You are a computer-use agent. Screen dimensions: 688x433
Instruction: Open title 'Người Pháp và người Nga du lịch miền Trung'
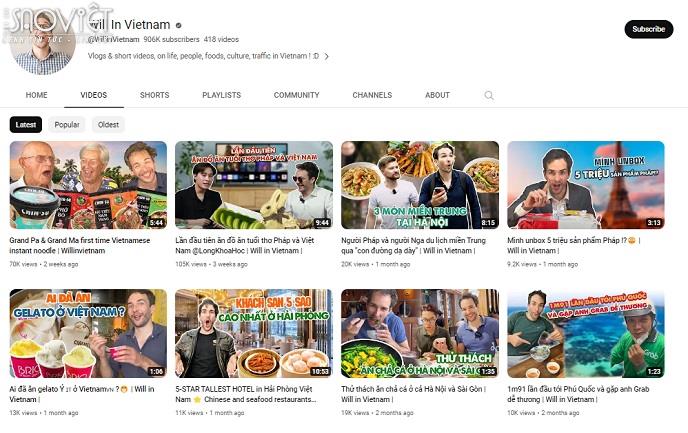pos(414,246)
